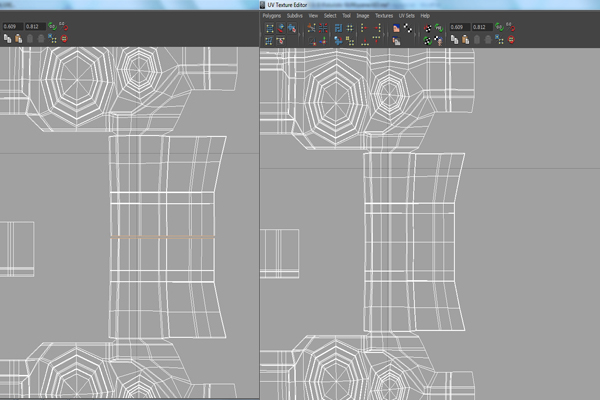Click the yellow-dot snap to grid icon
Viewport: 600px width, 400px height.
tap(350, 28)
